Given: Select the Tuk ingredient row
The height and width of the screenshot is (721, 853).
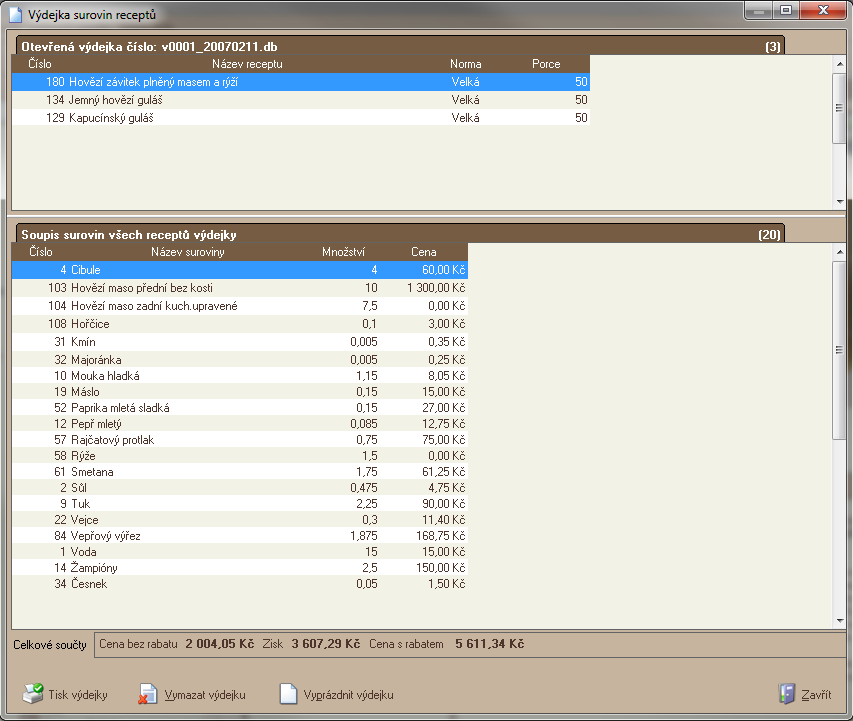Looking at the screenshot, I should pos(239,504).
